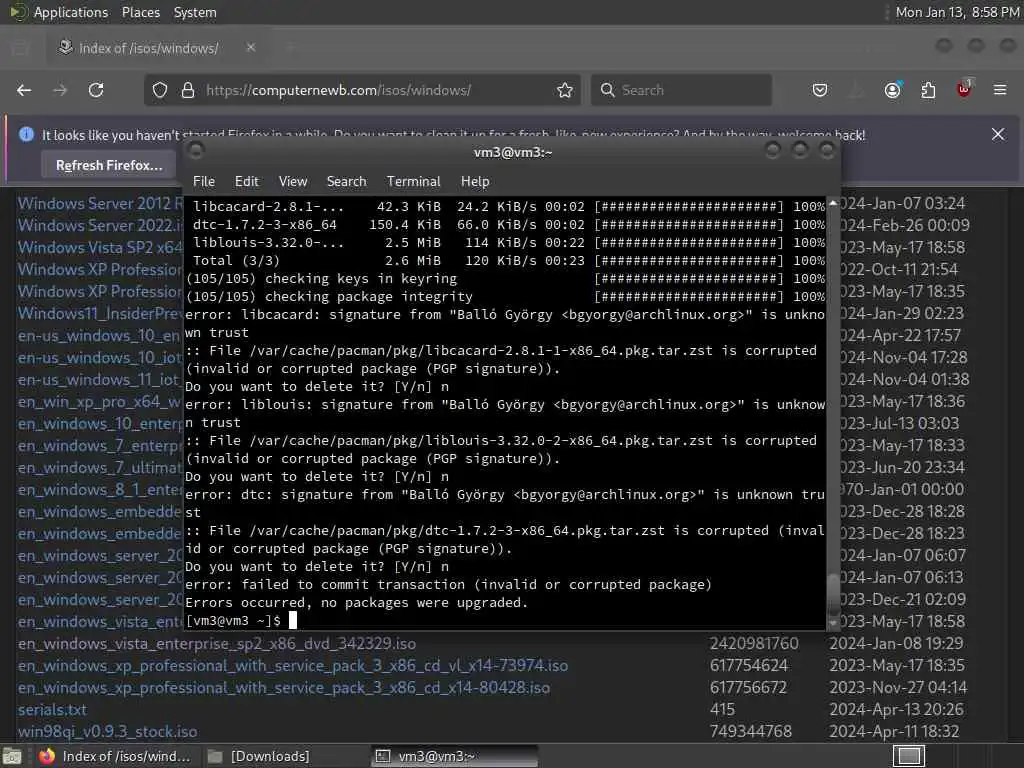
Task: Open terminal File menu
Action: [x=204, y=182]
